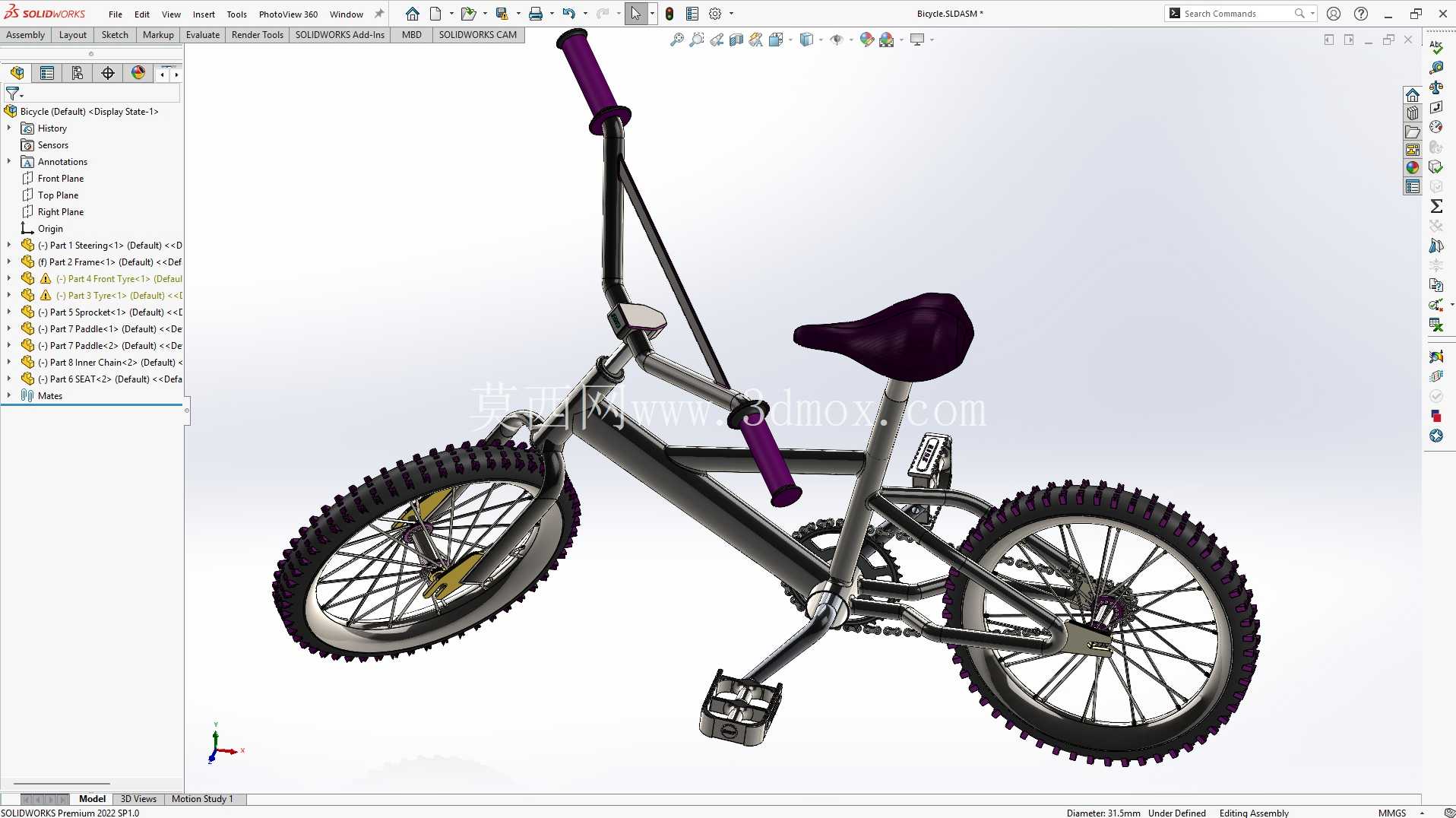This screenshot has height=818, width=1456.
Task: Open the ConfigurationManager tab icon
Action: 78,73
